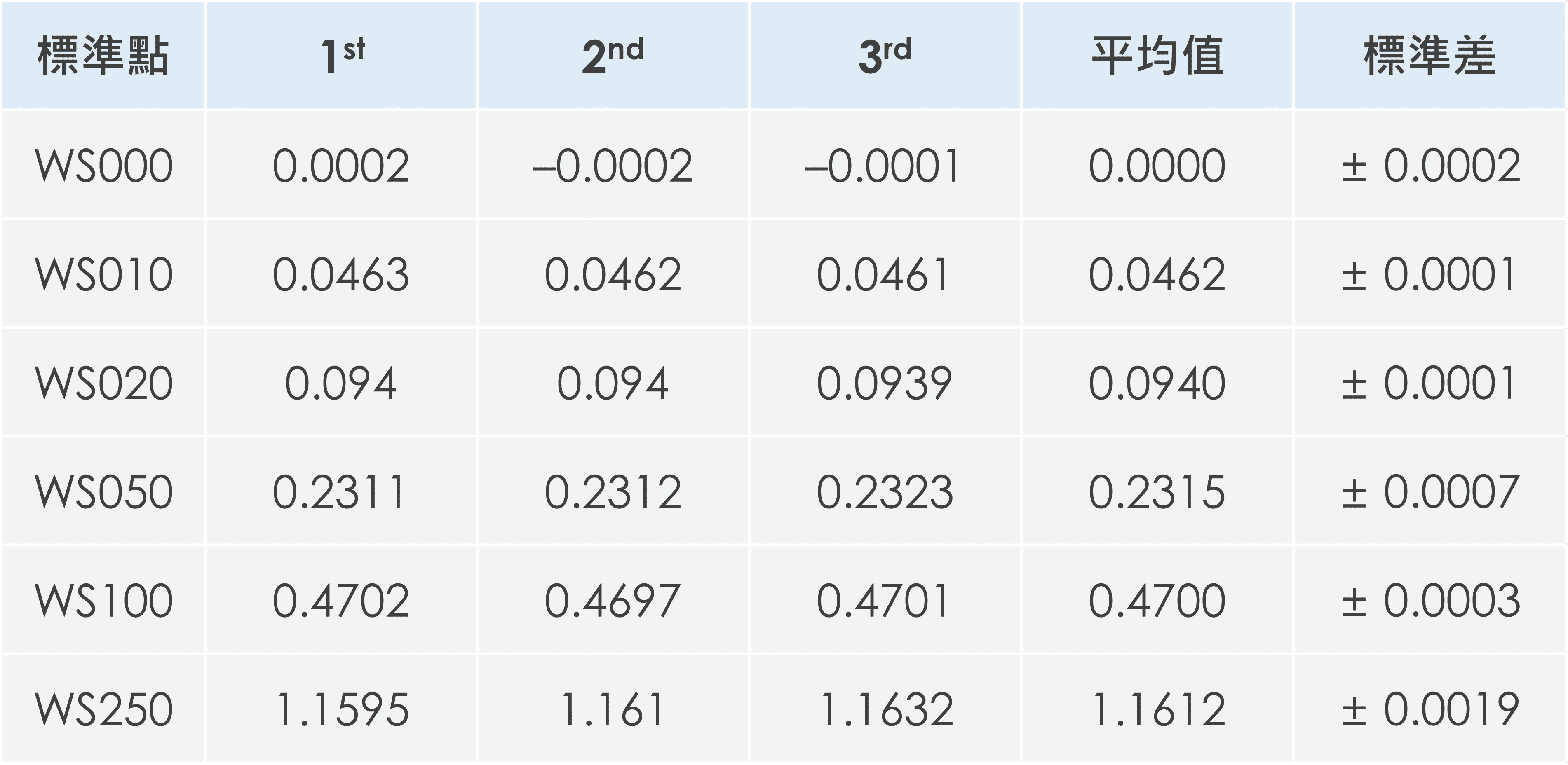Select the 1st column header cell
The height and width of the screenshot is (765, 1568).
341,56
